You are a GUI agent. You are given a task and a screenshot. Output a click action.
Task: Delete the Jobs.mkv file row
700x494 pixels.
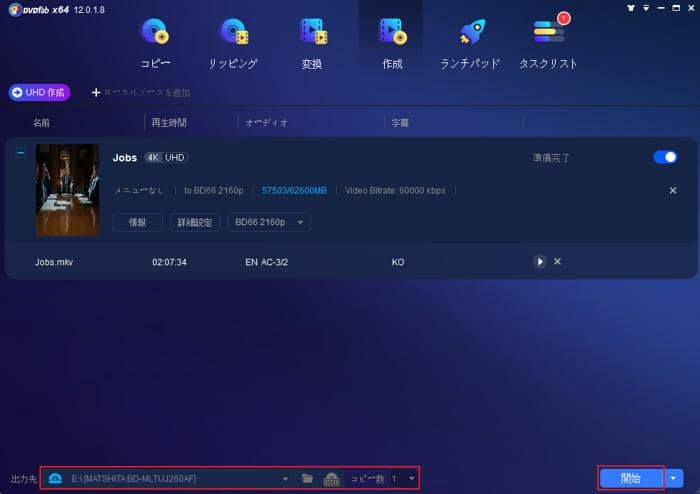click(557, 262)
